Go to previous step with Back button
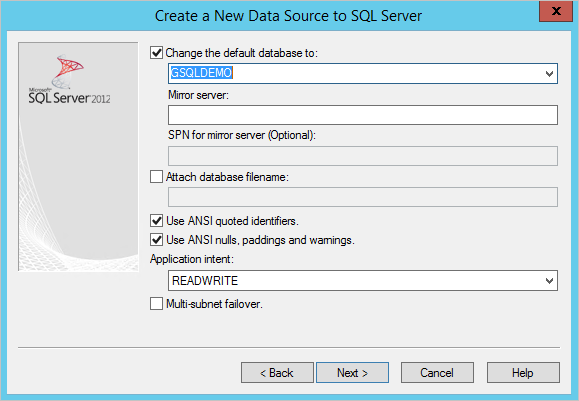This screenshot has width=579, height=401. pos(277,373)
